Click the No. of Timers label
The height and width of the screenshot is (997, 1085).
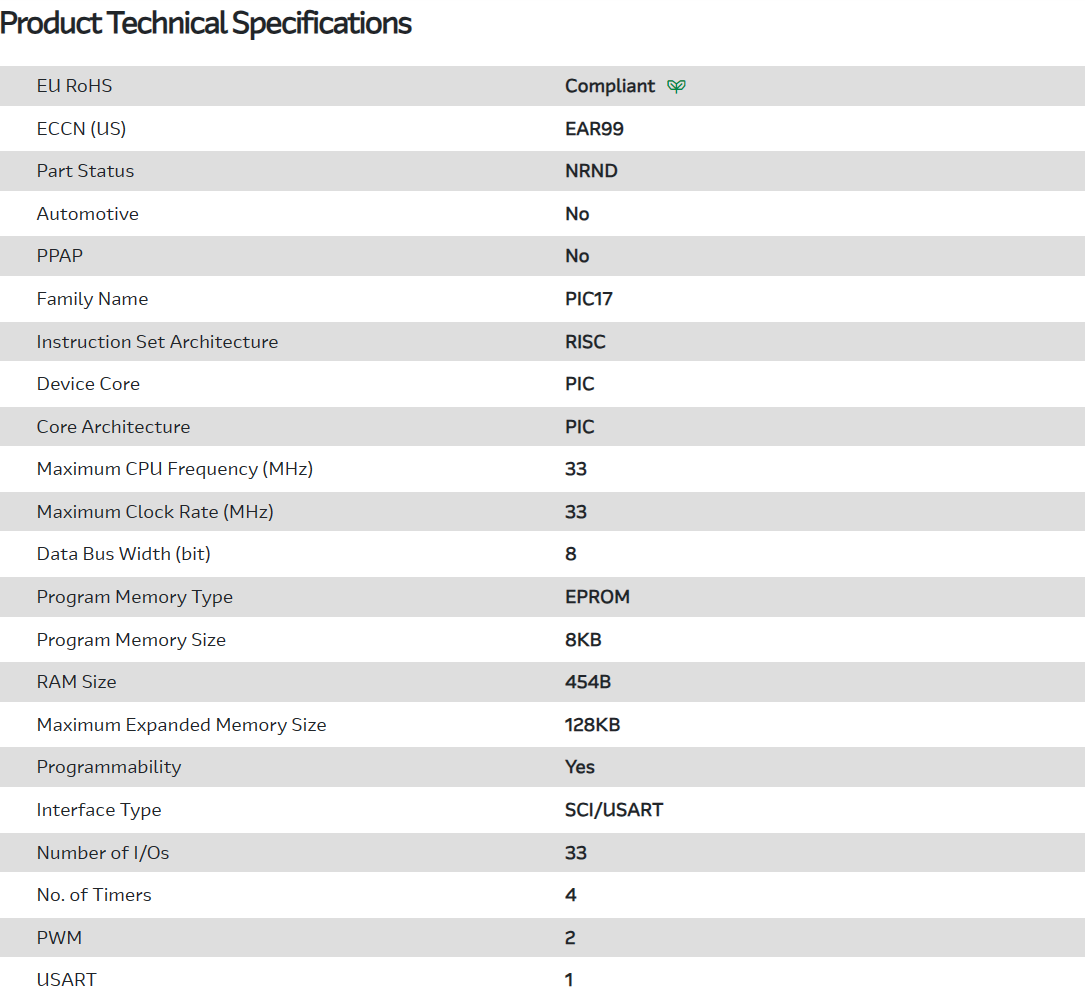click(x=94, y=895)
